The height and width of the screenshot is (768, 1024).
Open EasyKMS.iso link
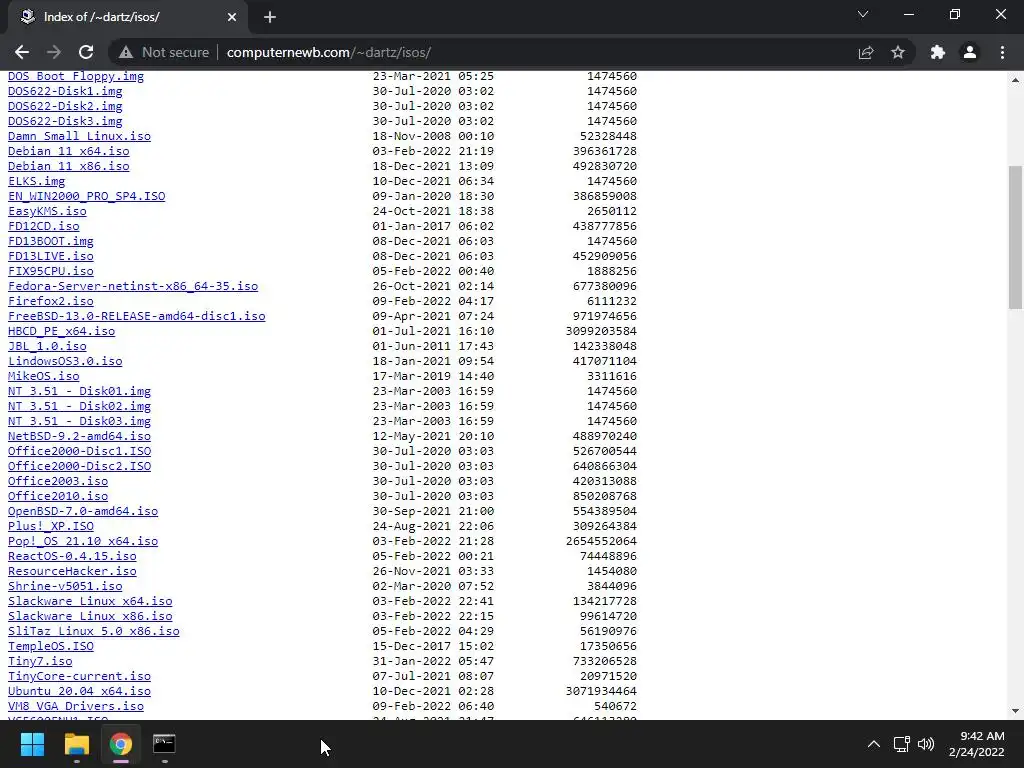[47, 212]
